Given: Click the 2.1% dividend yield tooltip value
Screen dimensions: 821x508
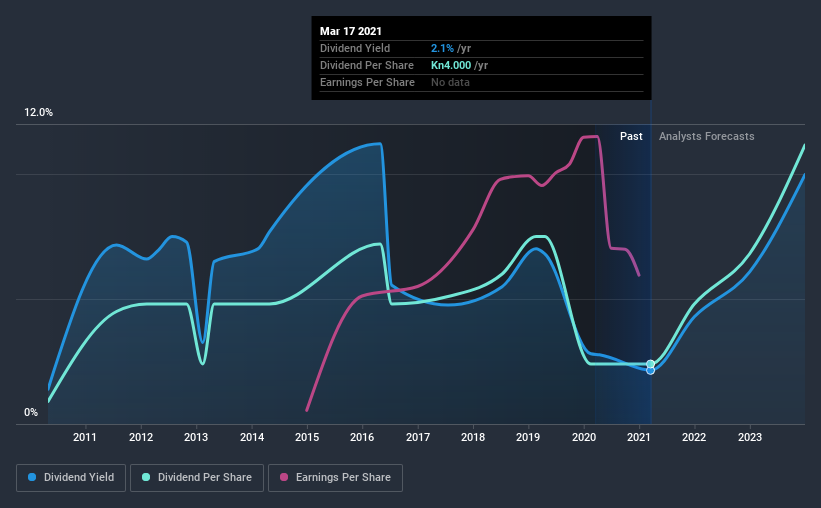Looking at the screenshot, I should 442,48.
